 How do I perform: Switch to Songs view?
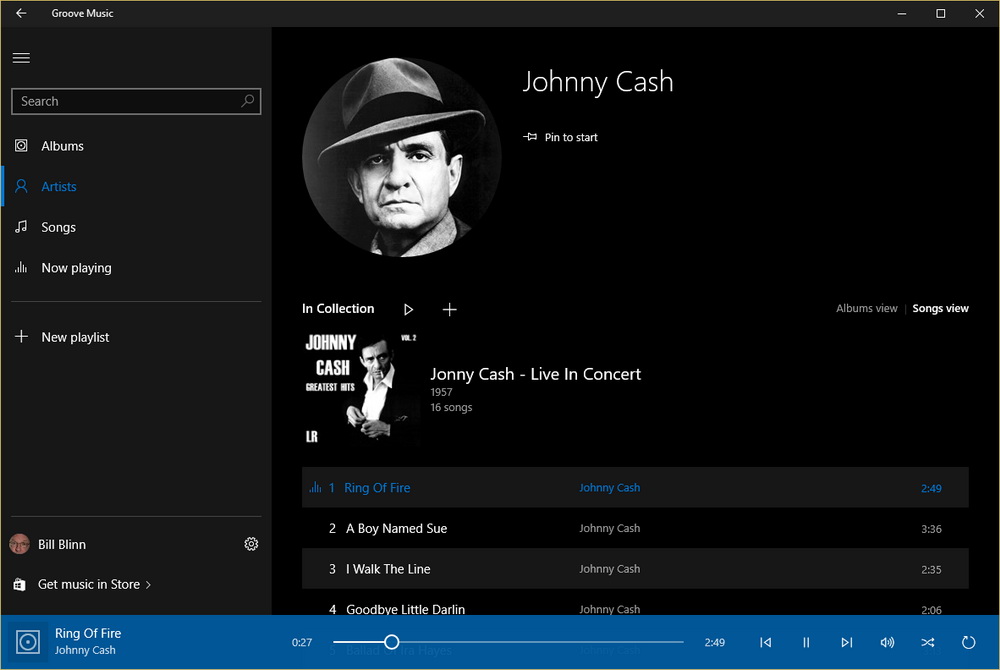click(940, 309)
